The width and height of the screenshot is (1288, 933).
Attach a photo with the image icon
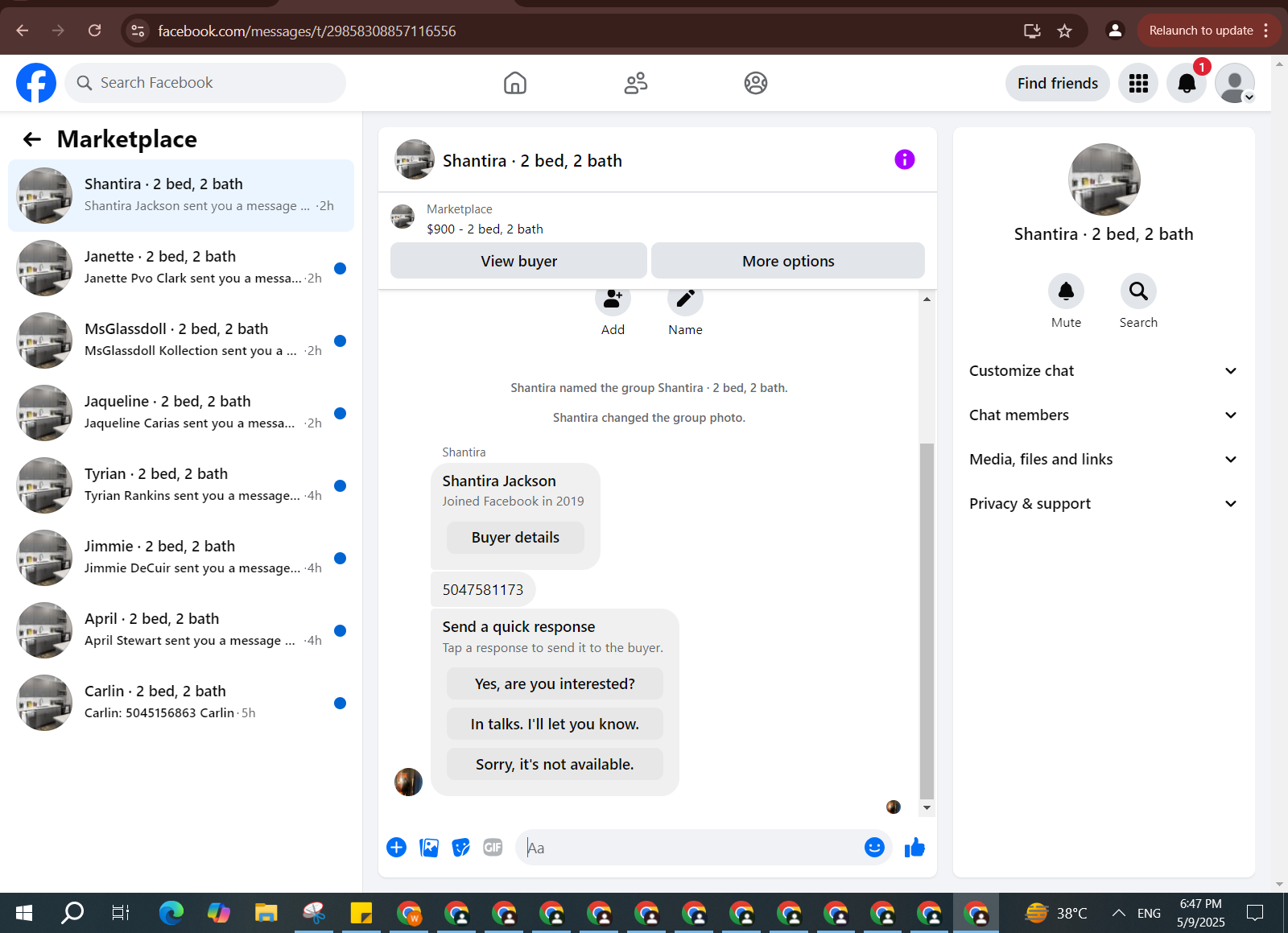(x=429, y=847)
